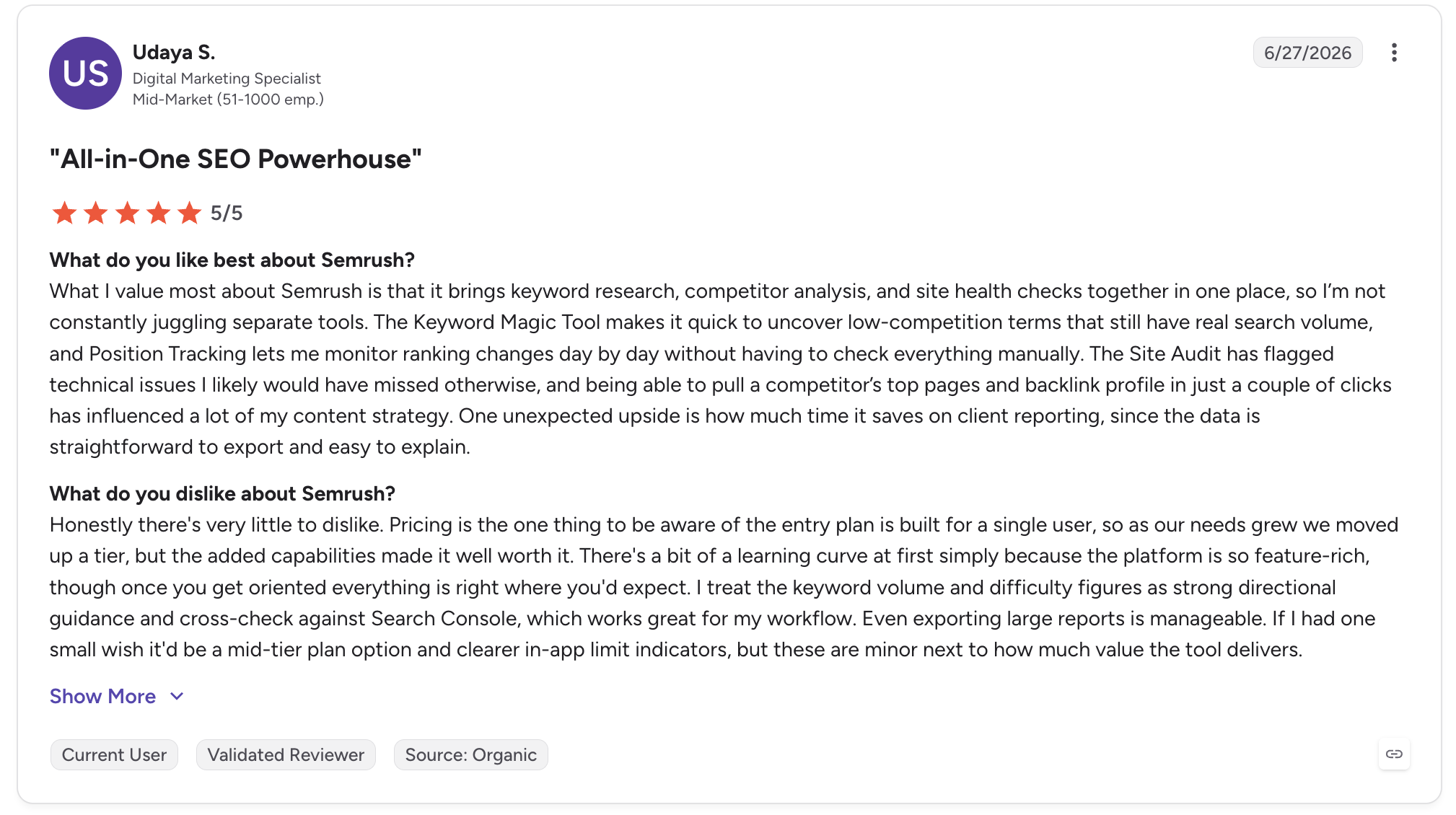Click the third rating star
The height and width of the screenshot is (815, 1456).
tap(127, 213)
